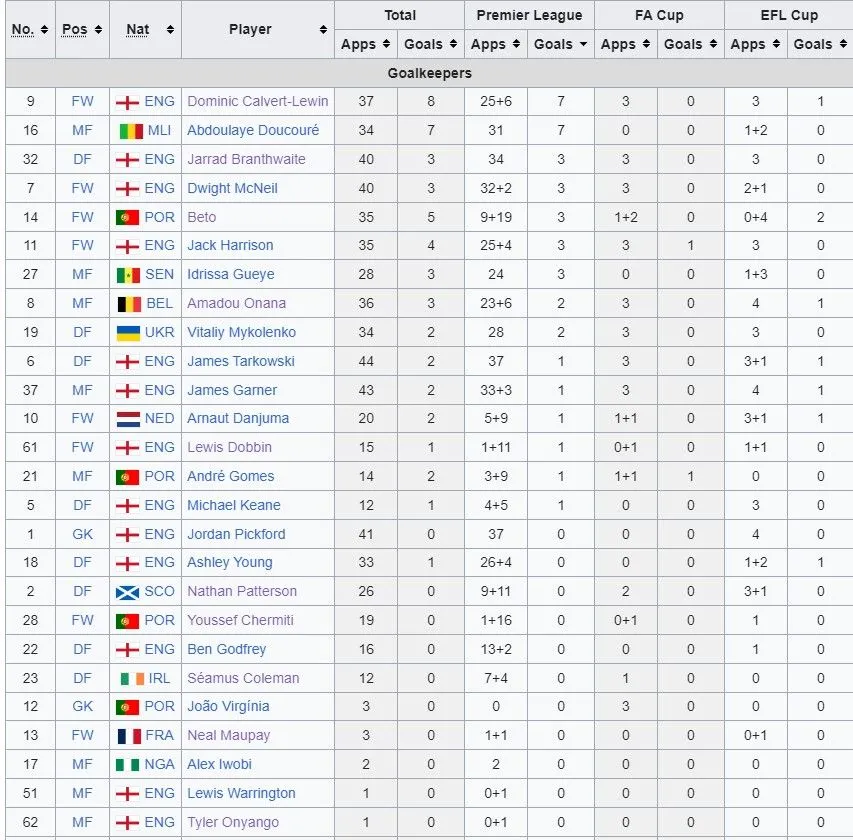Click the Netherlands flag beside Arnaut Danjuma
This screenshot has width=853, height=840.
click(127, 419)
